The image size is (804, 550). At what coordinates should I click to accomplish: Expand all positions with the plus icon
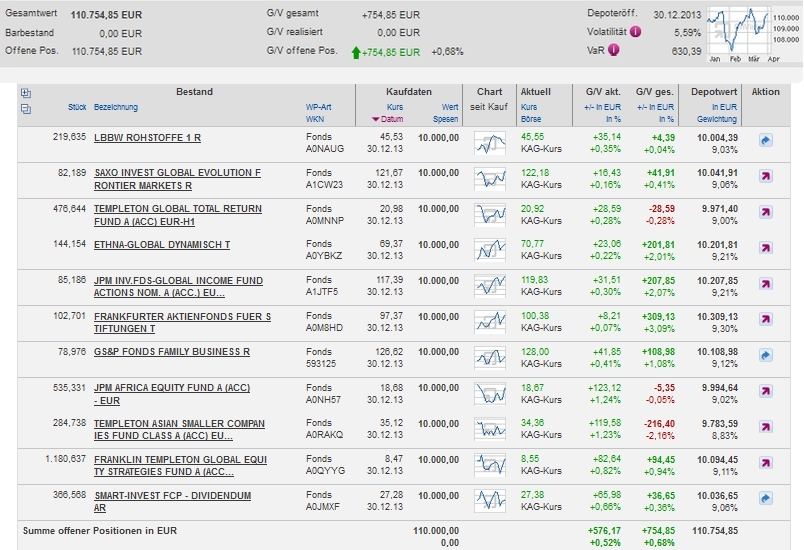coord(26,93)
